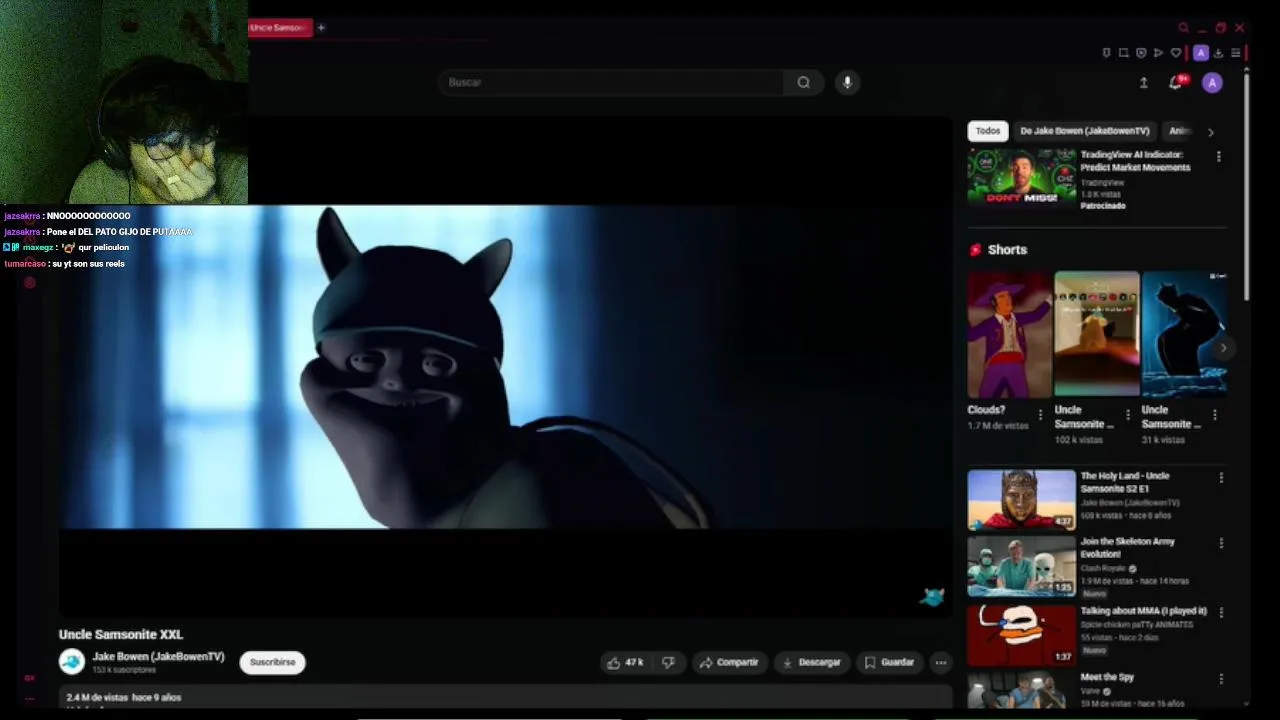Open the Talking about MMA thumbnail

(x=1021, y=634)
